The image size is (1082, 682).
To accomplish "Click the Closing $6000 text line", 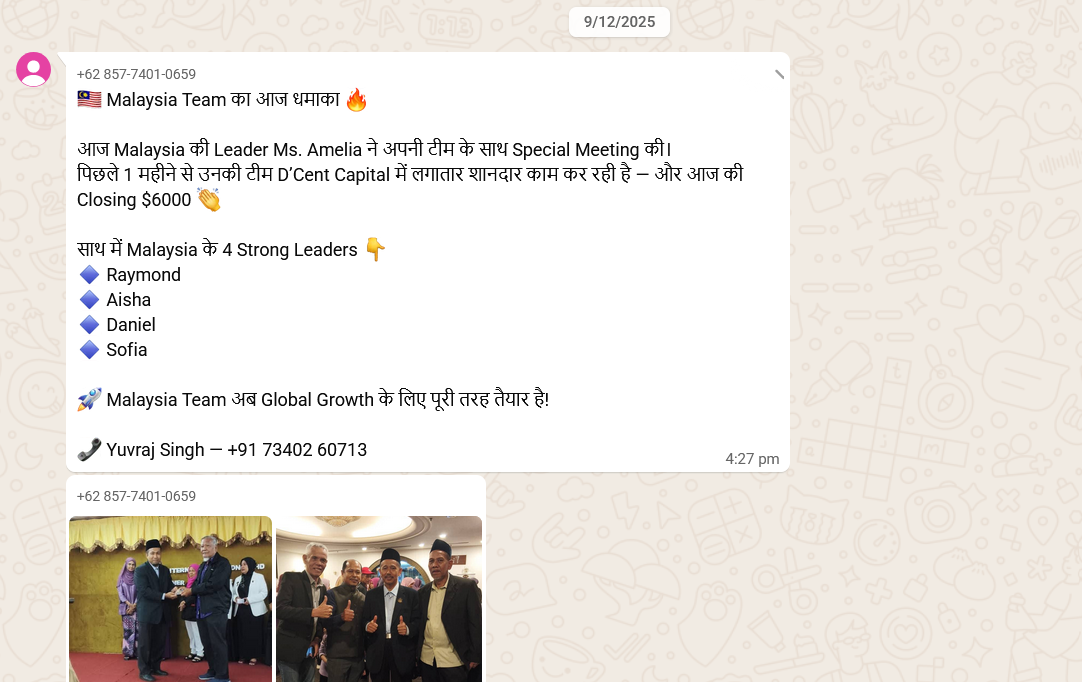I will 134,200.
